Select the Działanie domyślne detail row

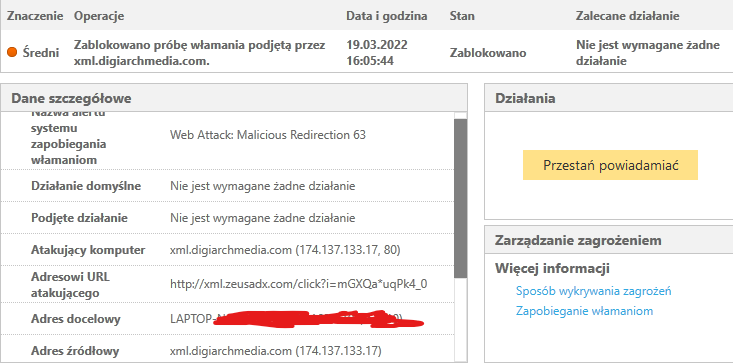click(227, 186)
